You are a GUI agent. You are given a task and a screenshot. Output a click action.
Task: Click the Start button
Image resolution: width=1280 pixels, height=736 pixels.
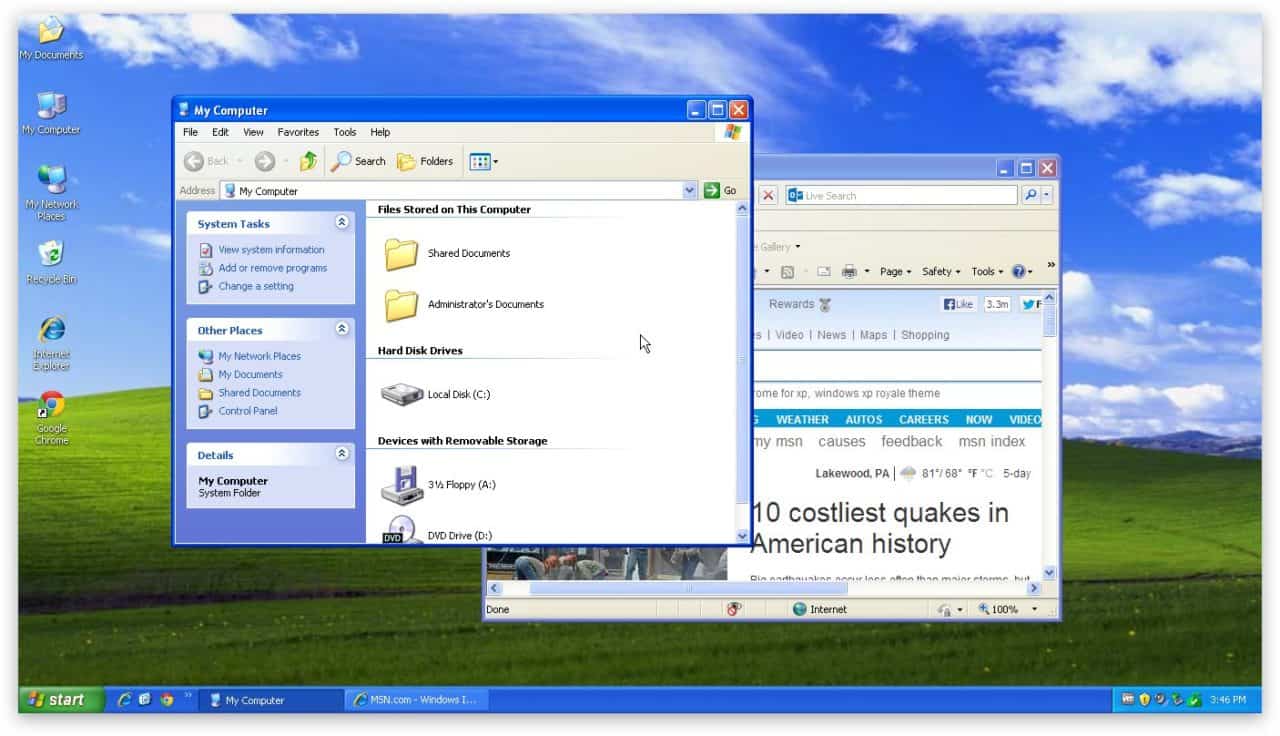tap(60, 700)
